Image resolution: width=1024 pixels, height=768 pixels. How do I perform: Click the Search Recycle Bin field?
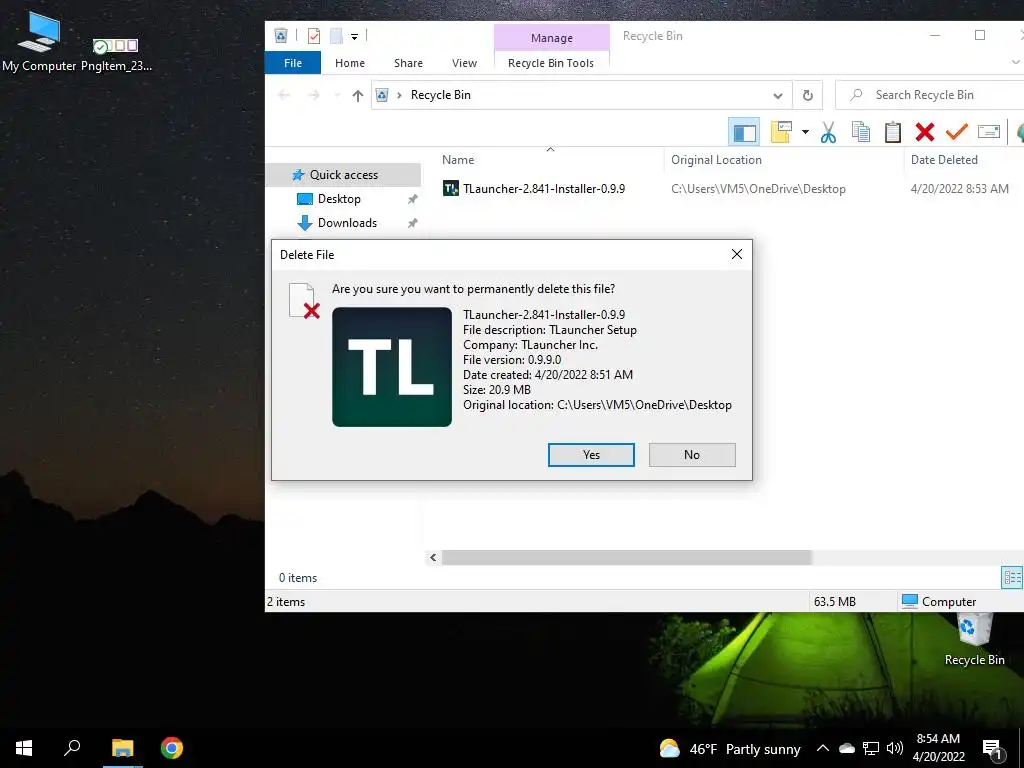pos(931,95)
